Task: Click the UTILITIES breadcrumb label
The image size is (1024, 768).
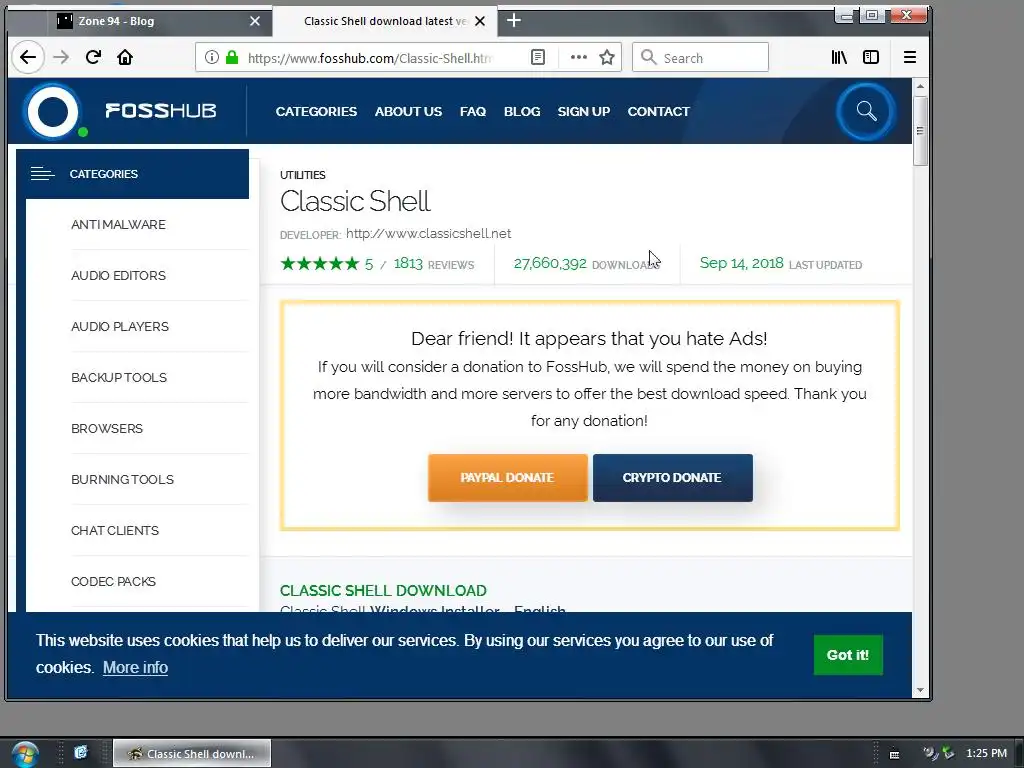Action: tap(302, 175)
